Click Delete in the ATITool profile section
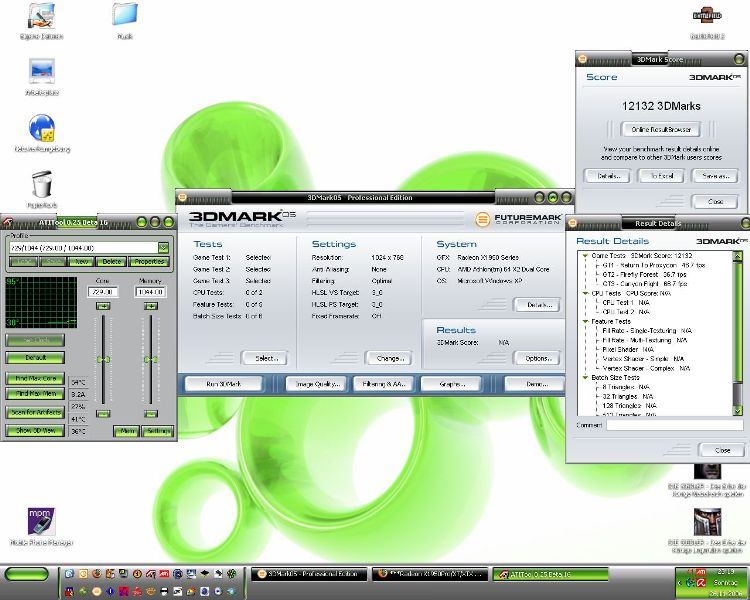This screenshot has height=600, width=750. 111,262
